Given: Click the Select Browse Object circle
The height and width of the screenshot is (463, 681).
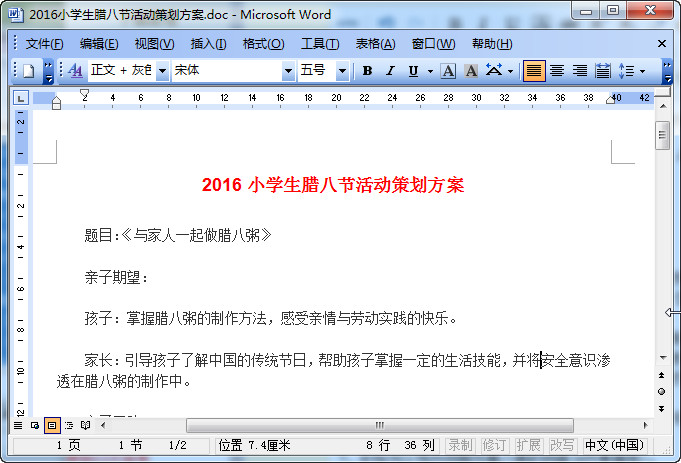Looking at the screenshot, I should pos(661,391).
